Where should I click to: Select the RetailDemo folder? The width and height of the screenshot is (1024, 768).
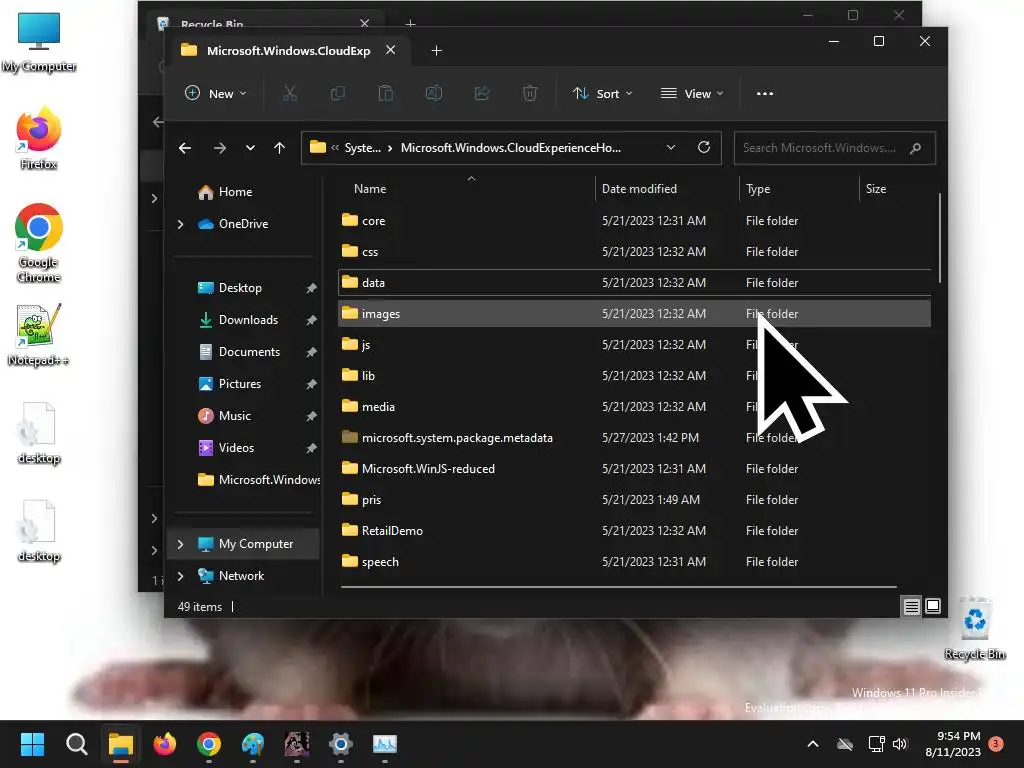[634, 531]
